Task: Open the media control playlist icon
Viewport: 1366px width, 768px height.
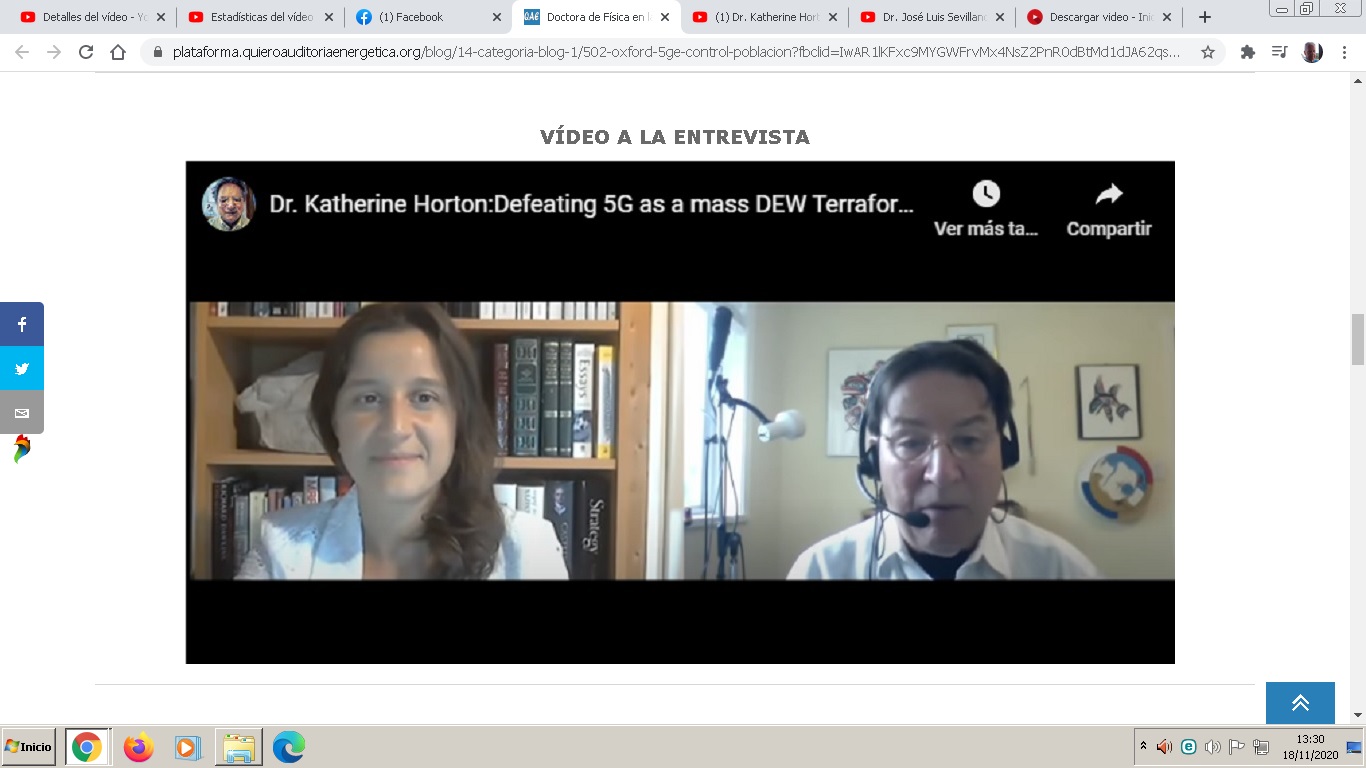Action: 1279,52
